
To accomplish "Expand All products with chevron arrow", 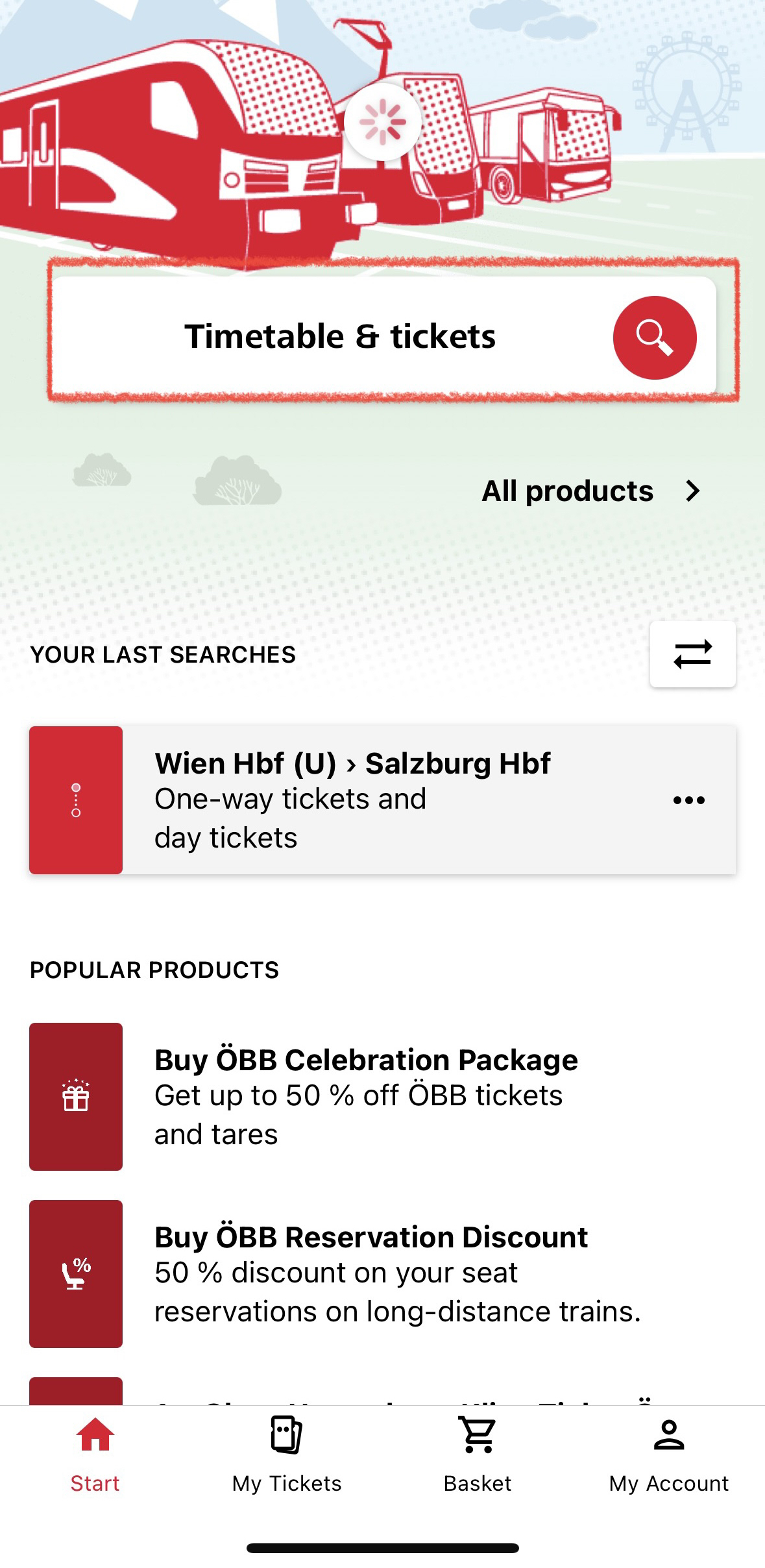I will click(x=693, y=491).
